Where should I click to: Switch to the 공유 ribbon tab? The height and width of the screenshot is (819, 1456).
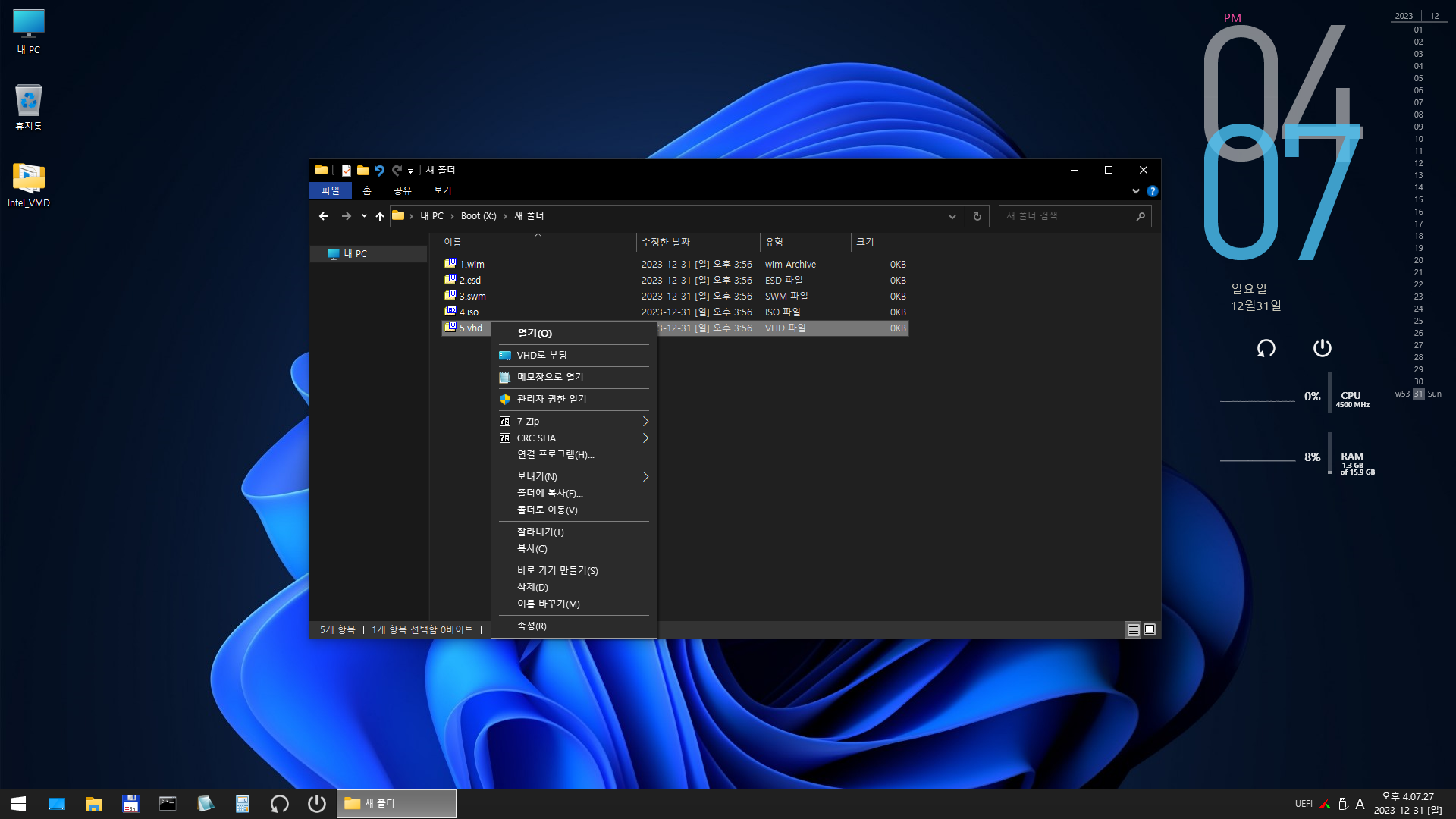(x=403, y=190)
